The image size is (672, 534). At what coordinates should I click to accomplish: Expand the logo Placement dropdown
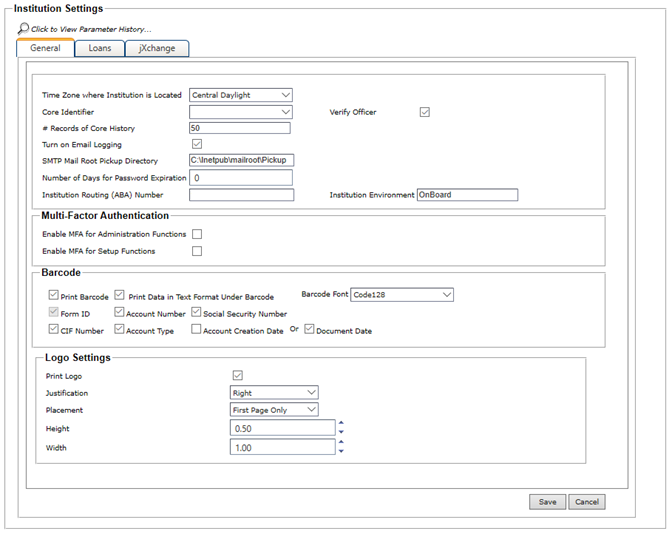tap(274, 410)
